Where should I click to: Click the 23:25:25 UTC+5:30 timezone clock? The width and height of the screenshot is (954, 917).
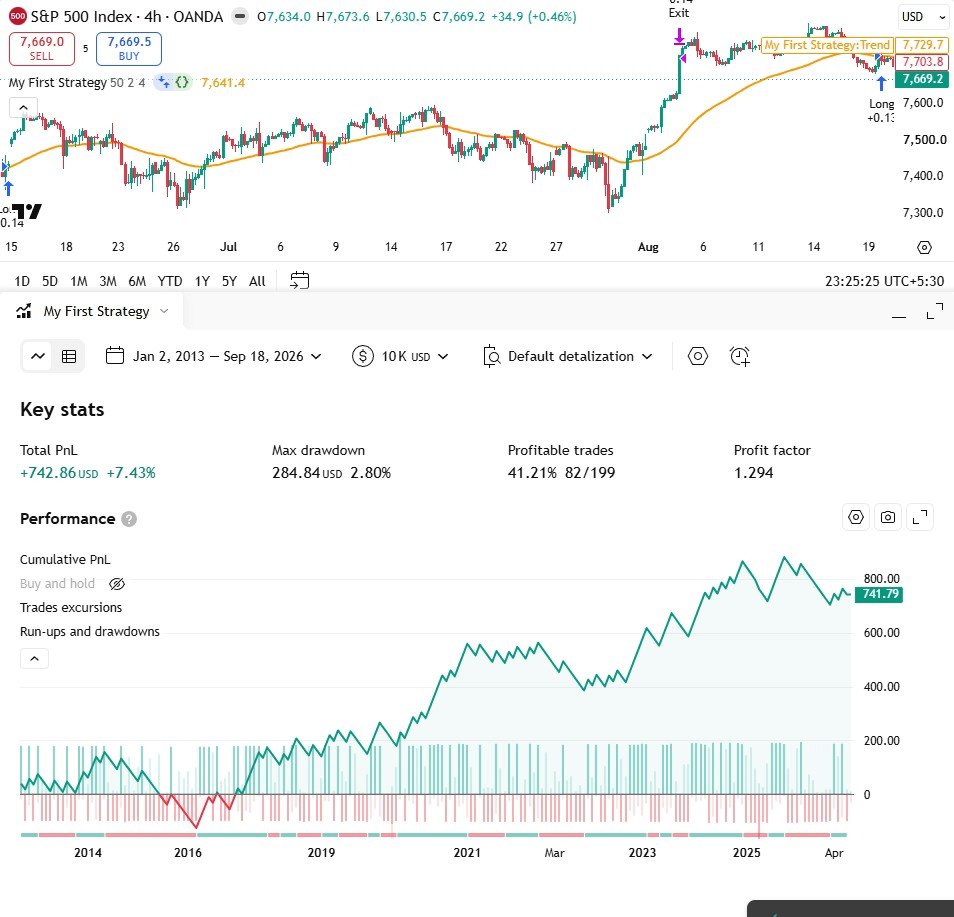[x=884, y=281]
